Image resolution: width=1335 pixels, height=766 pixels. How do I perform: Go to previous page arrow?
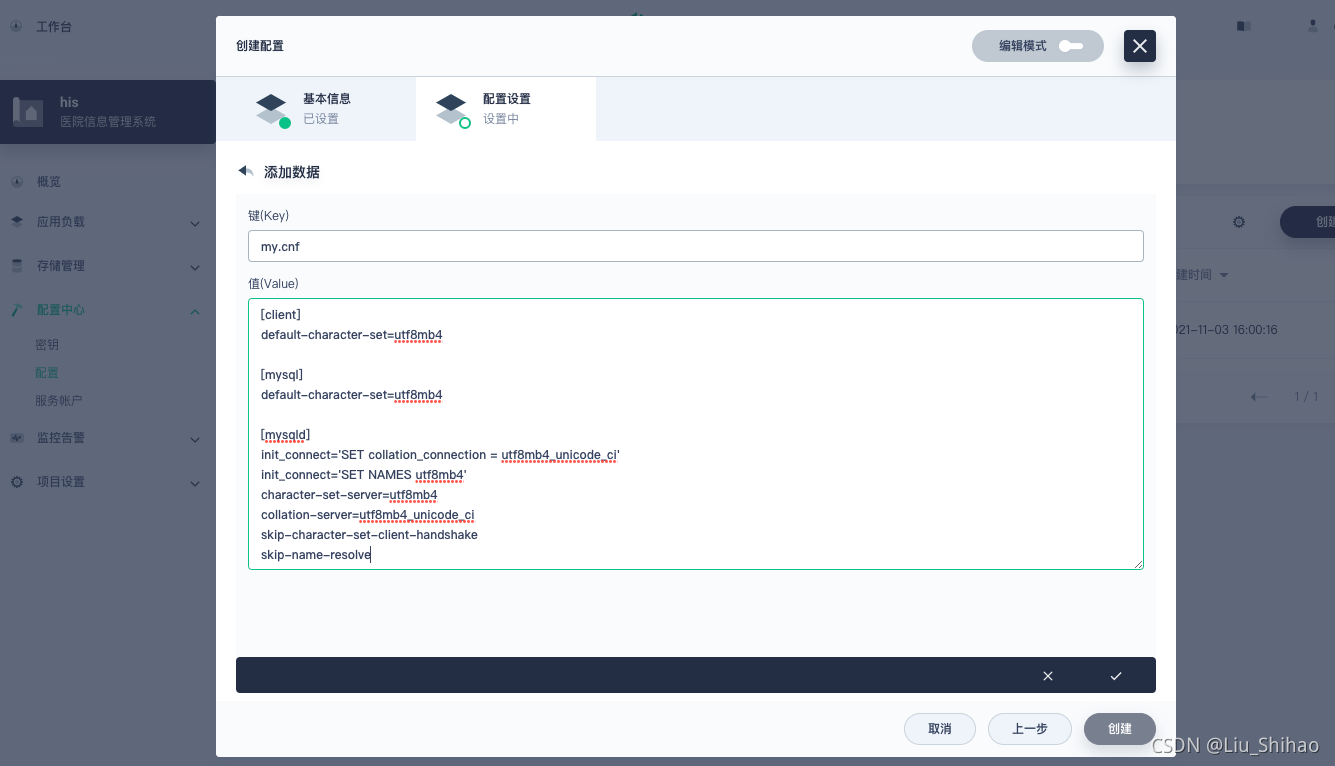pos(1259,397)
